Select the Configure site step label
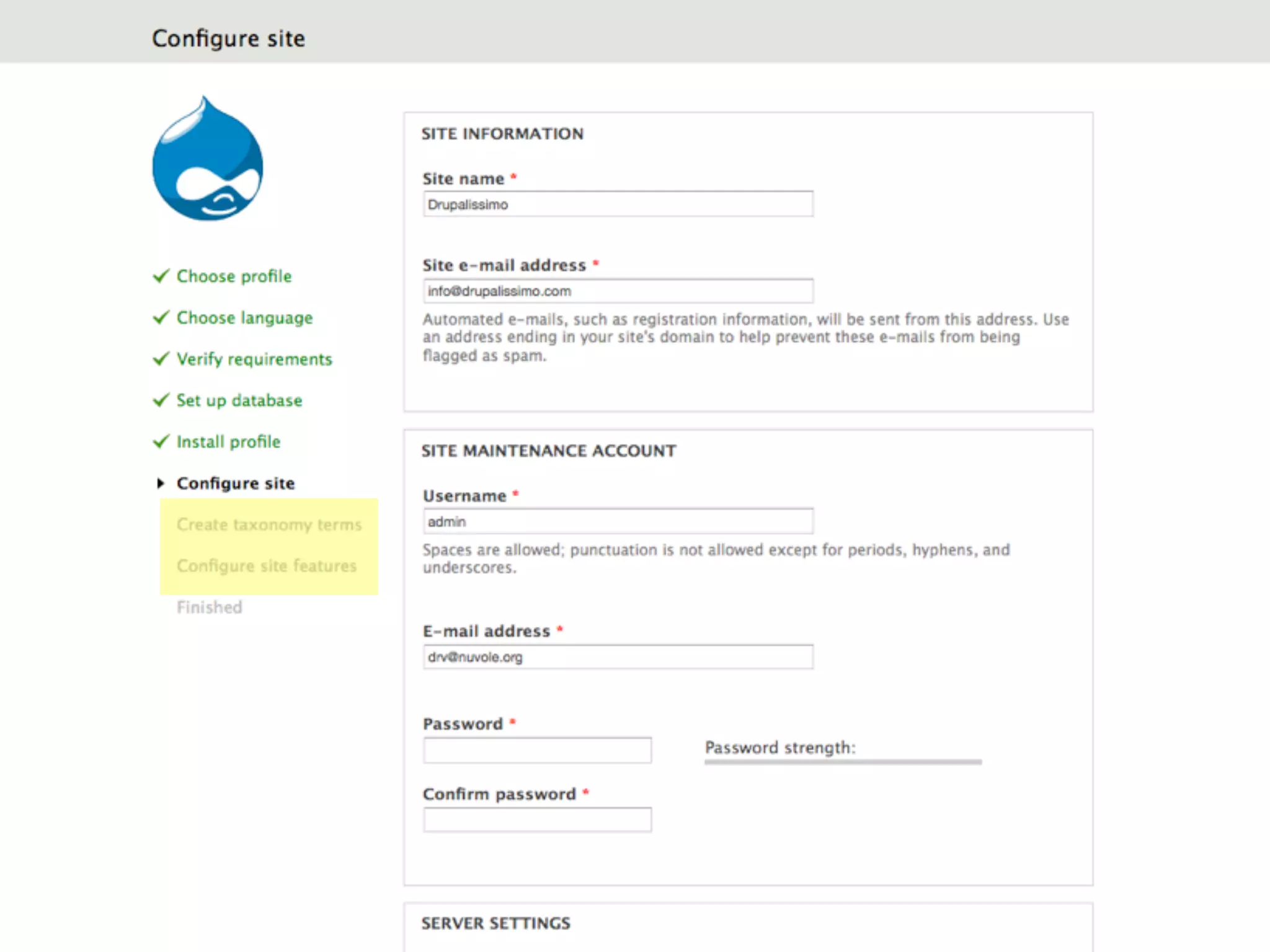The width and height of the screenshot is (1270, 952). coord(236,483)
